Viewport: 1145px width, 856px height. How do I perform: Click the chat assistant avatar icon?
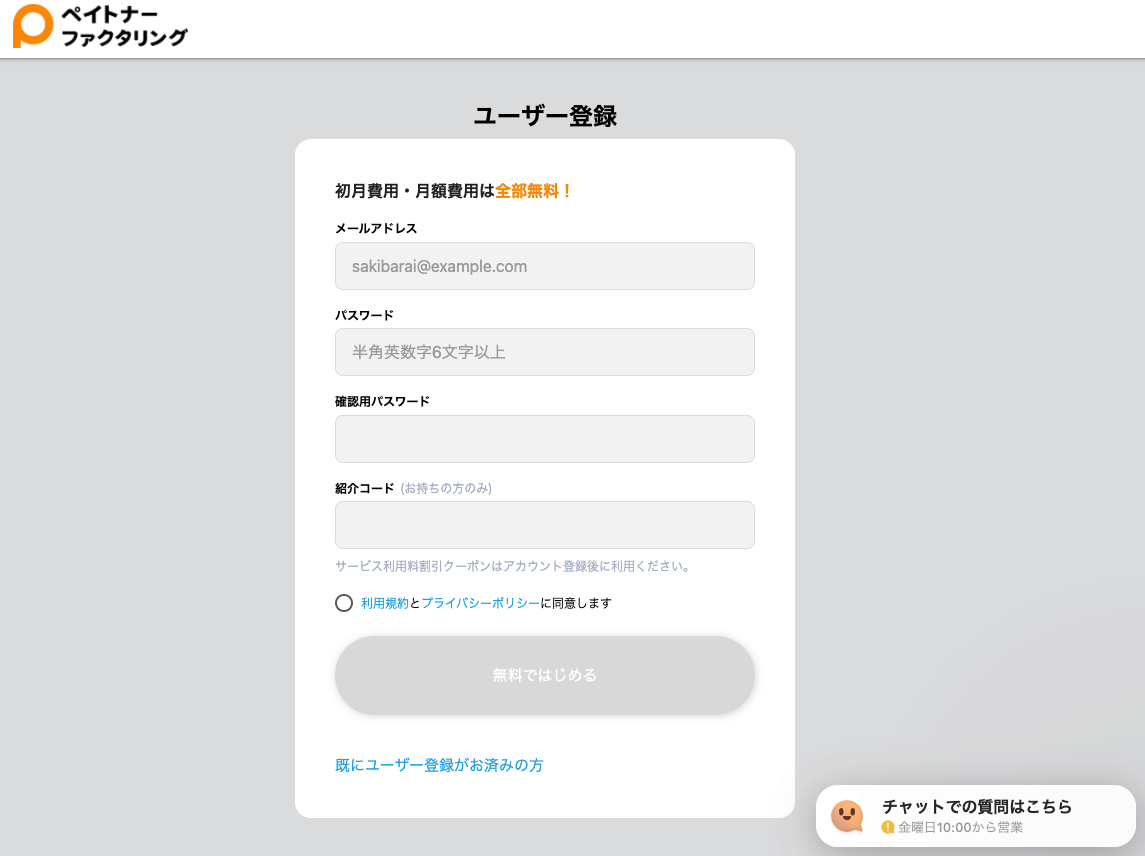pos(847,816)
